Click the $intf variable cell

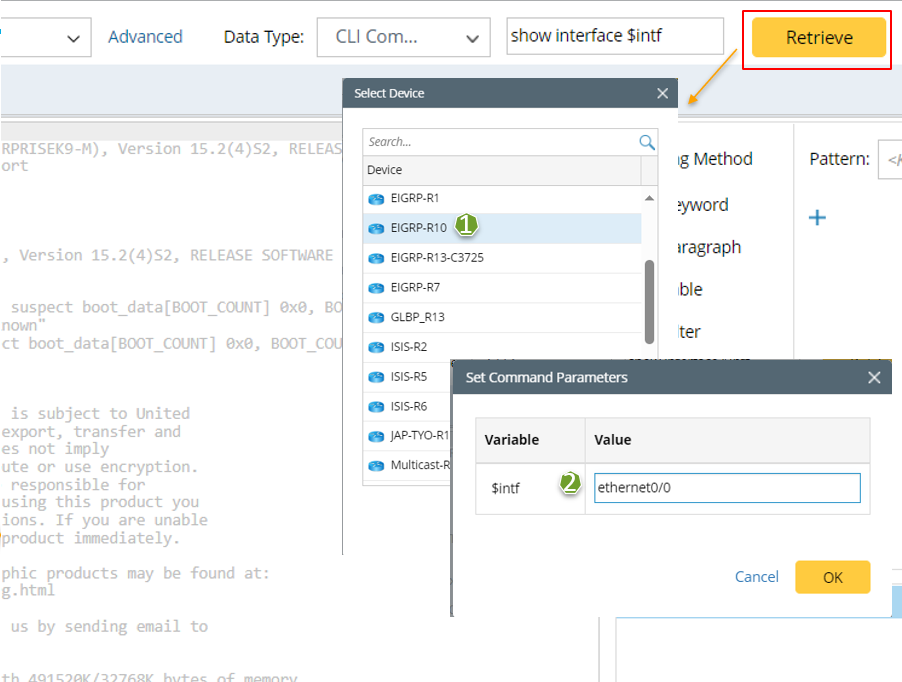(x=530, y=488)
